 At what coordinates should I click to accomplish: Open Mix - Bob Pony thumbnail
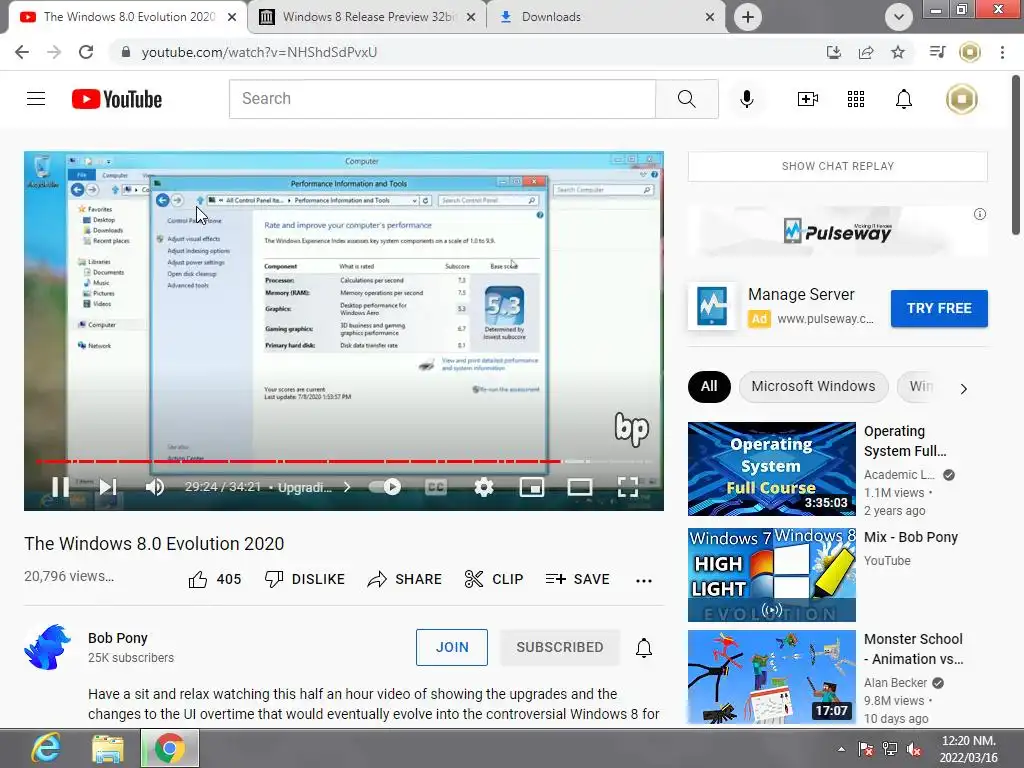click(771, 575)
